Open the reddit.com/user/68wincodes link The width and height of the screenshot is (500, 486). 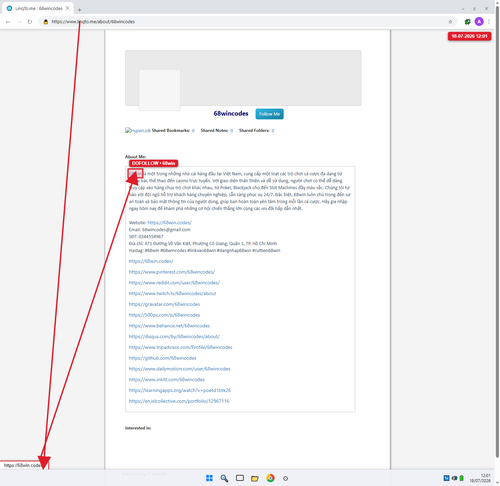click(174, 283)
